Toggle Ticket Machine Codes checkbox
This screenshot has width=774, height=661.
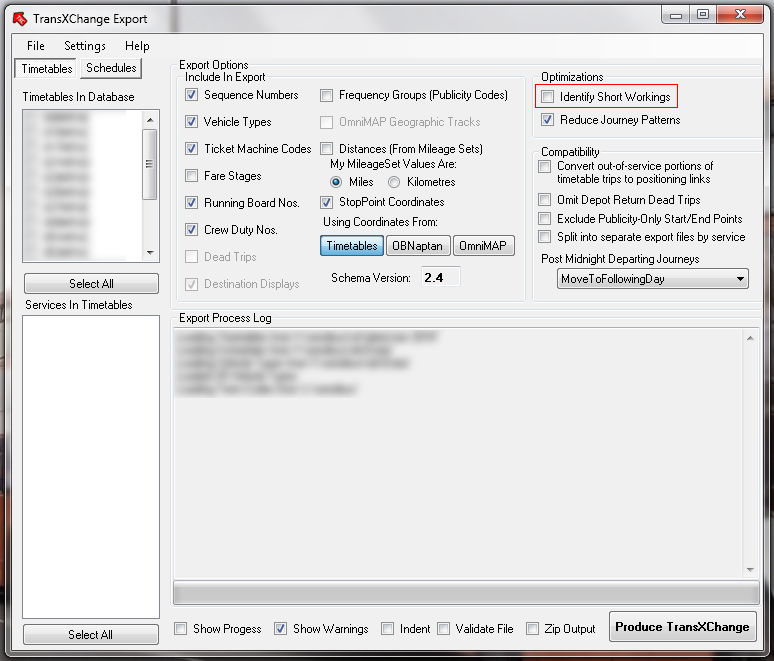coord(192,149)
